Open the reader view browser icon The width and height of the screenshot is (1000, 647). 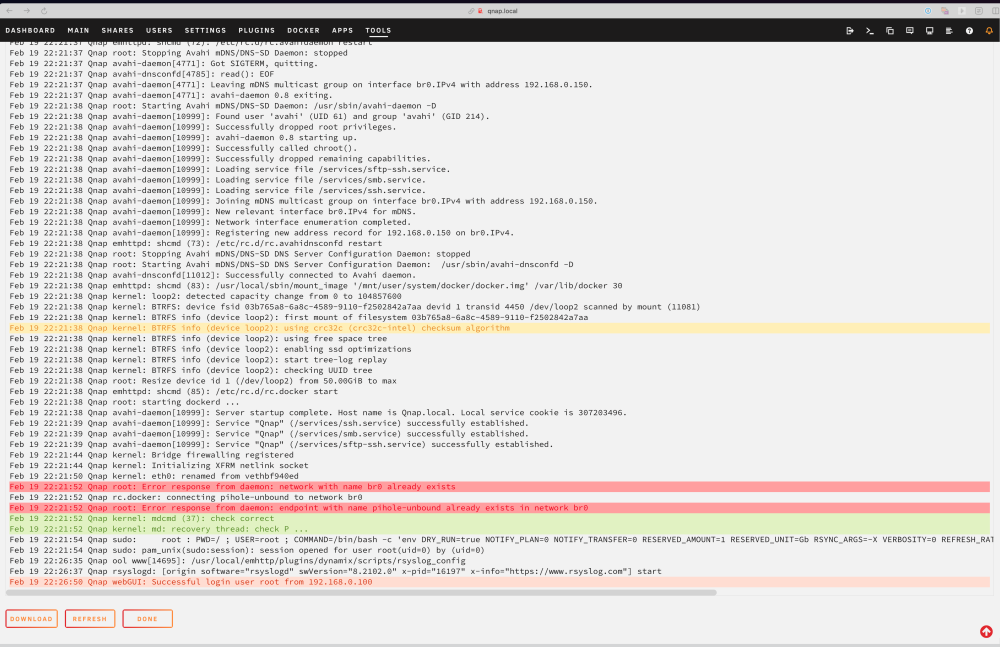click(978, 11)
